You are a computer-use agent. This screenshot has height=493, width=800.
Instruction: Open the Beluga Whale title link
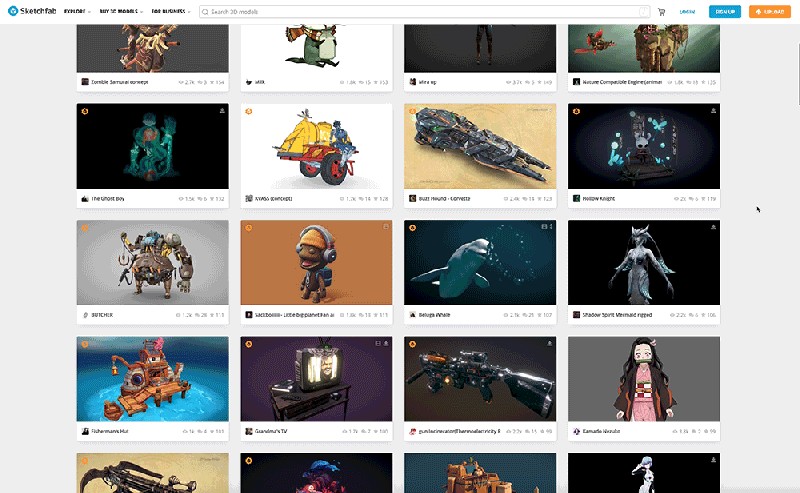434,315
